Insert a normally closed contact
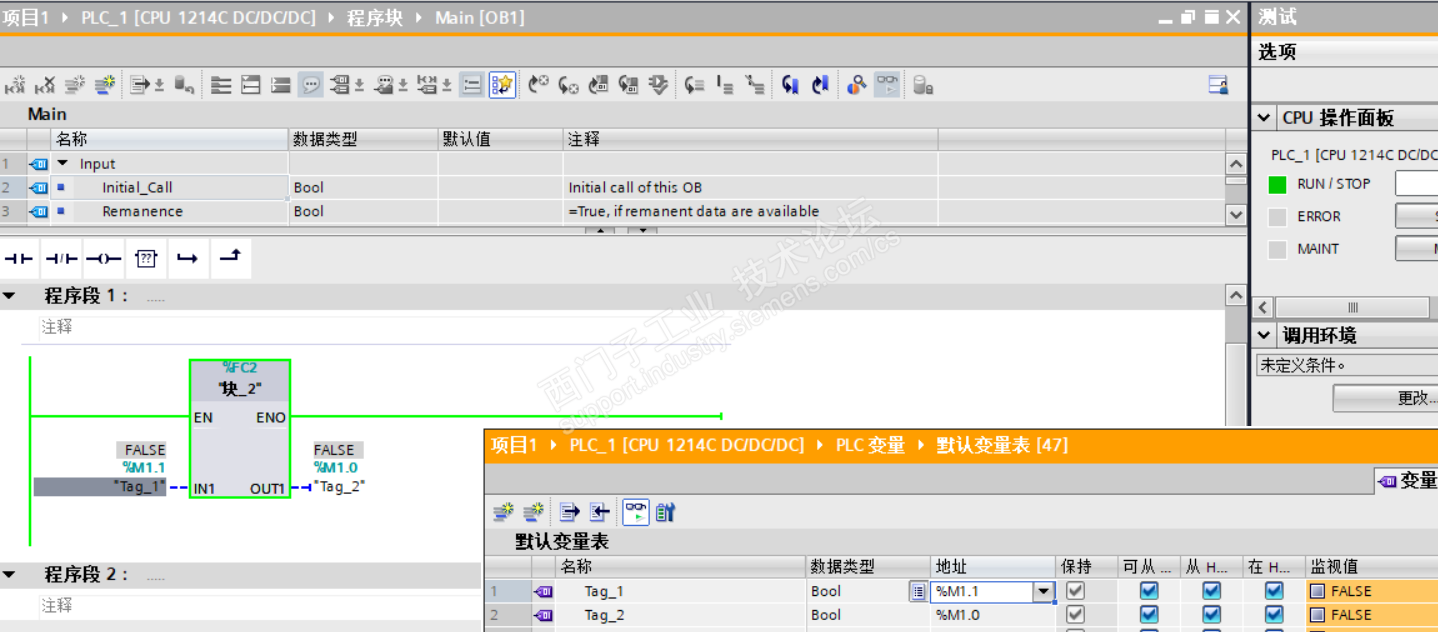This screenshot has height=632, width=1438. pos(62,259)
